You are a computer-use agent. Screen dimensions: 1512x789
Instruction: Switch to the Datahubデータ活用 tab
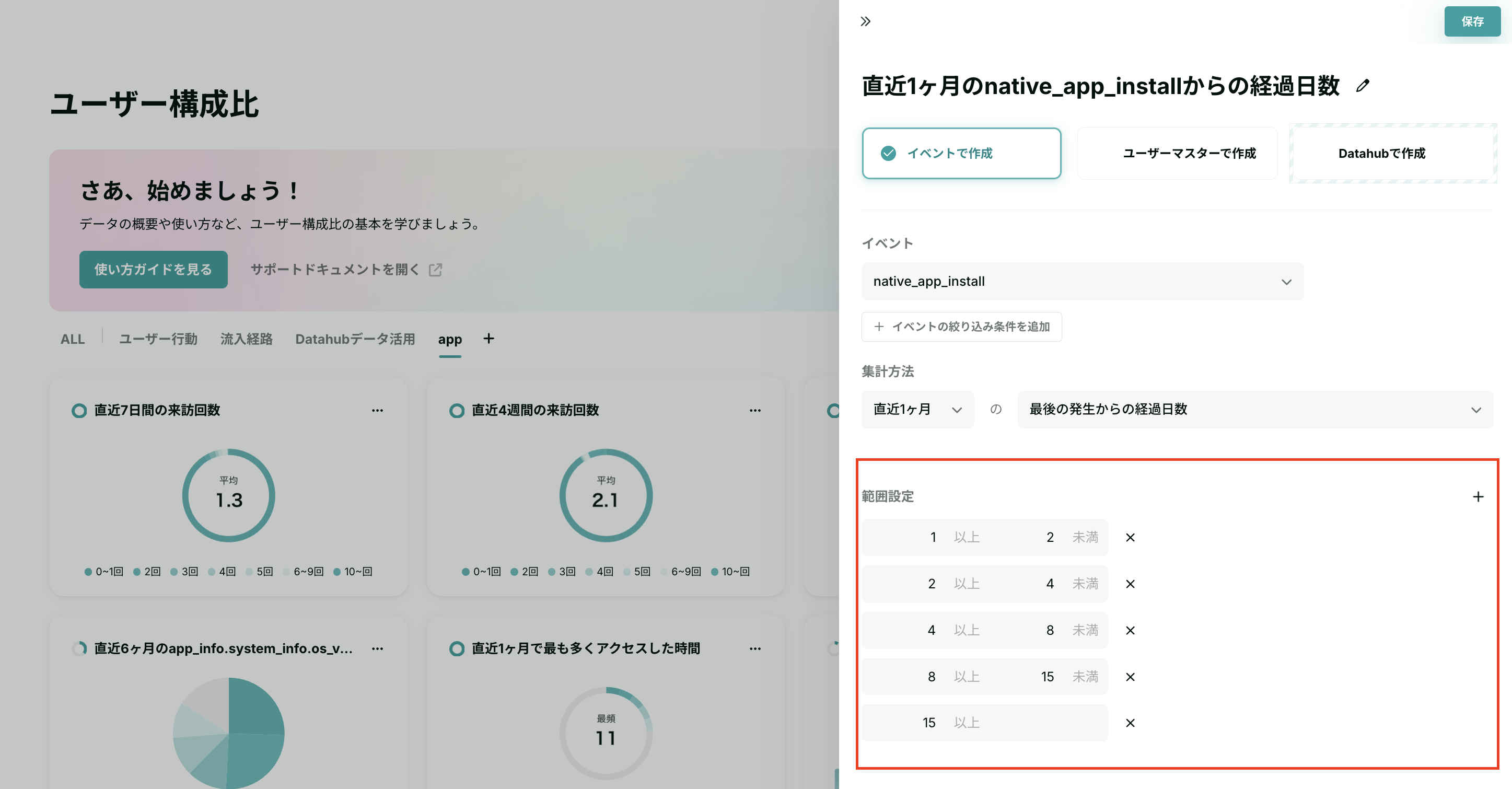[x=355, y=339]
